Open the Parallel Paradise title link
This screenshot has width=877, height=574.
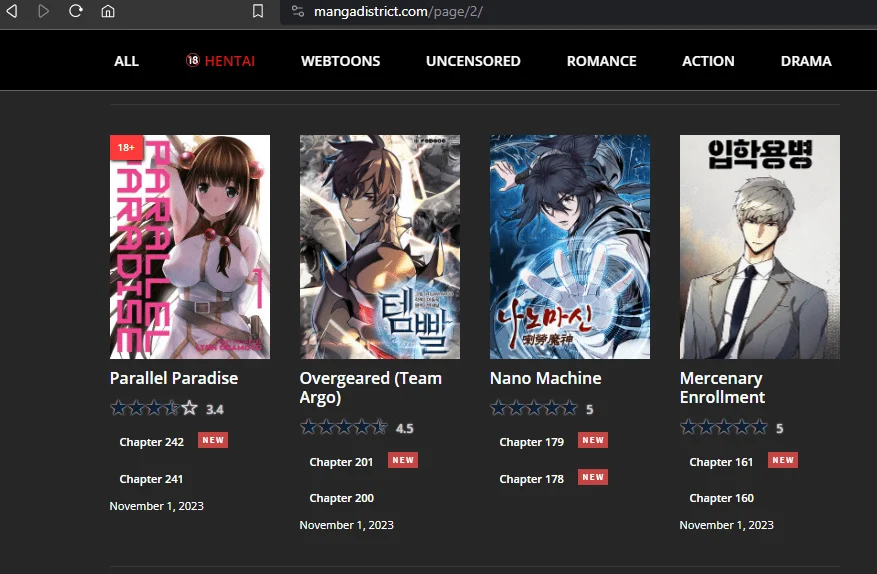(174, 378)
